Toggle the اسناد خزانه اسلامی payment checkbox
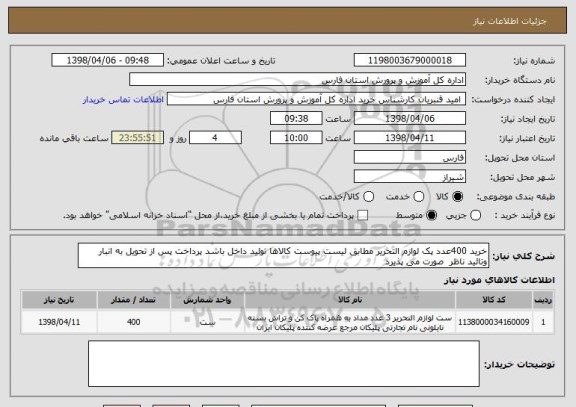576x407 pixels. 363,216
